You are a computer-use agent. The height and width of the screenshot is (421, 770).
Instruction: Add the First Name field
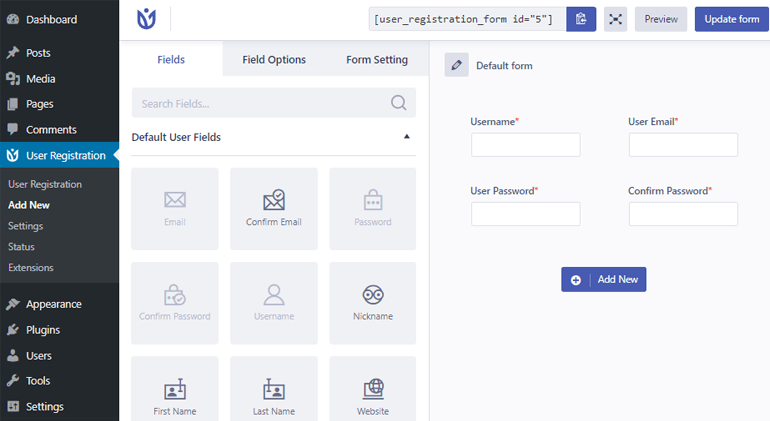pyautogui.click(x=175, y=389)
